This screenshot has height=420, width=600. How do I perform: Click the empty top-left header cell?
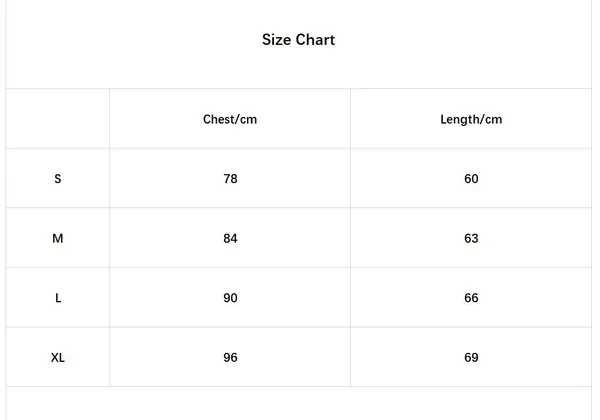pos(58,119)
